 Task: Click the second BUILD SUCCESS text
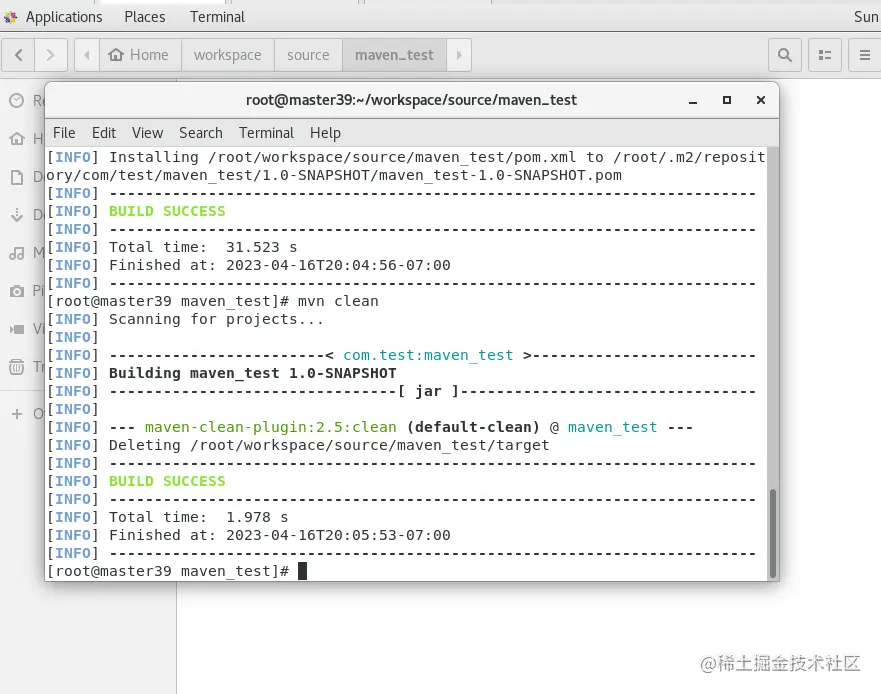click(167, 481)
